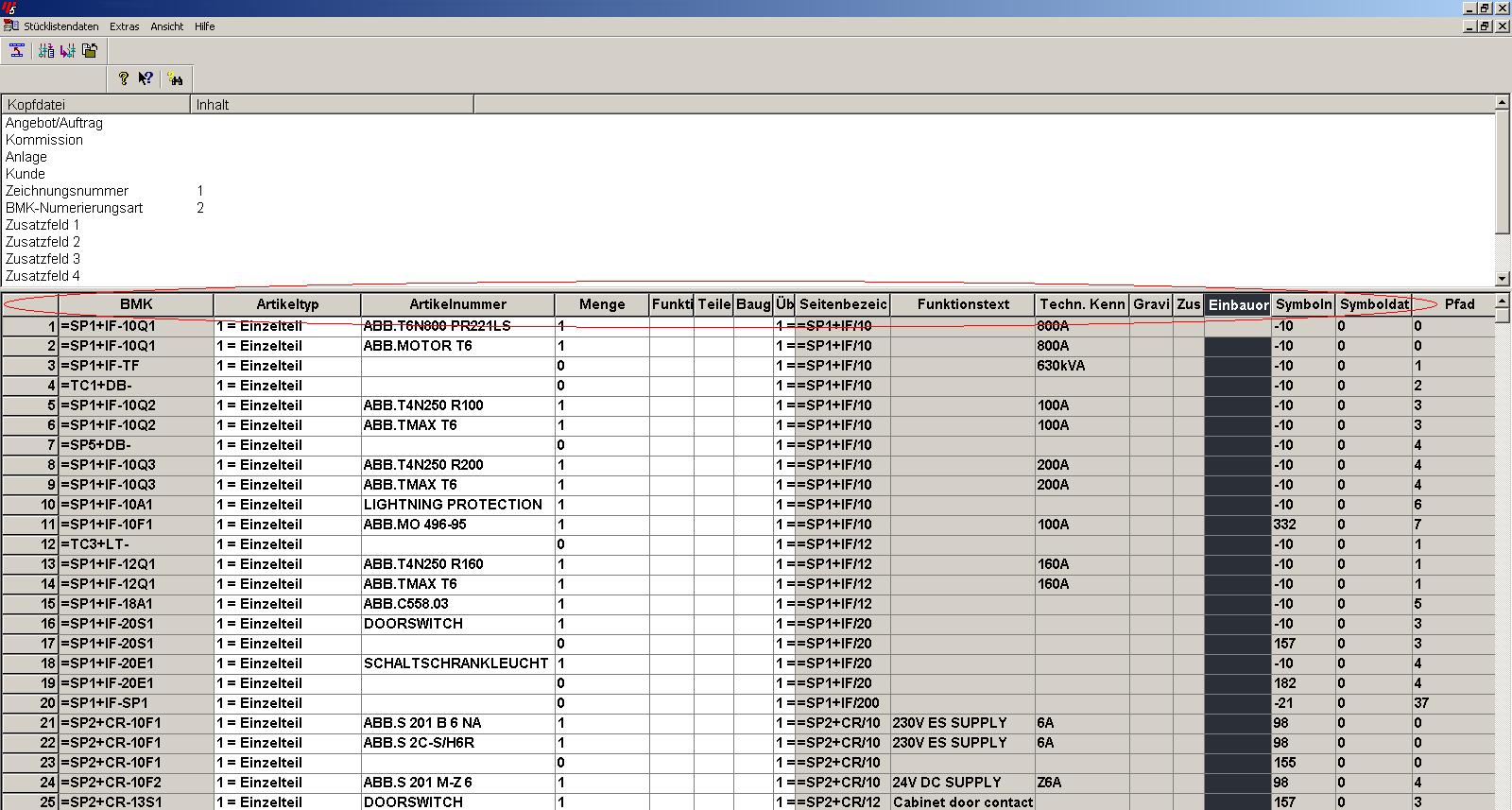Click BMK cell =SP1+IF-SP1

coord(136,703)
